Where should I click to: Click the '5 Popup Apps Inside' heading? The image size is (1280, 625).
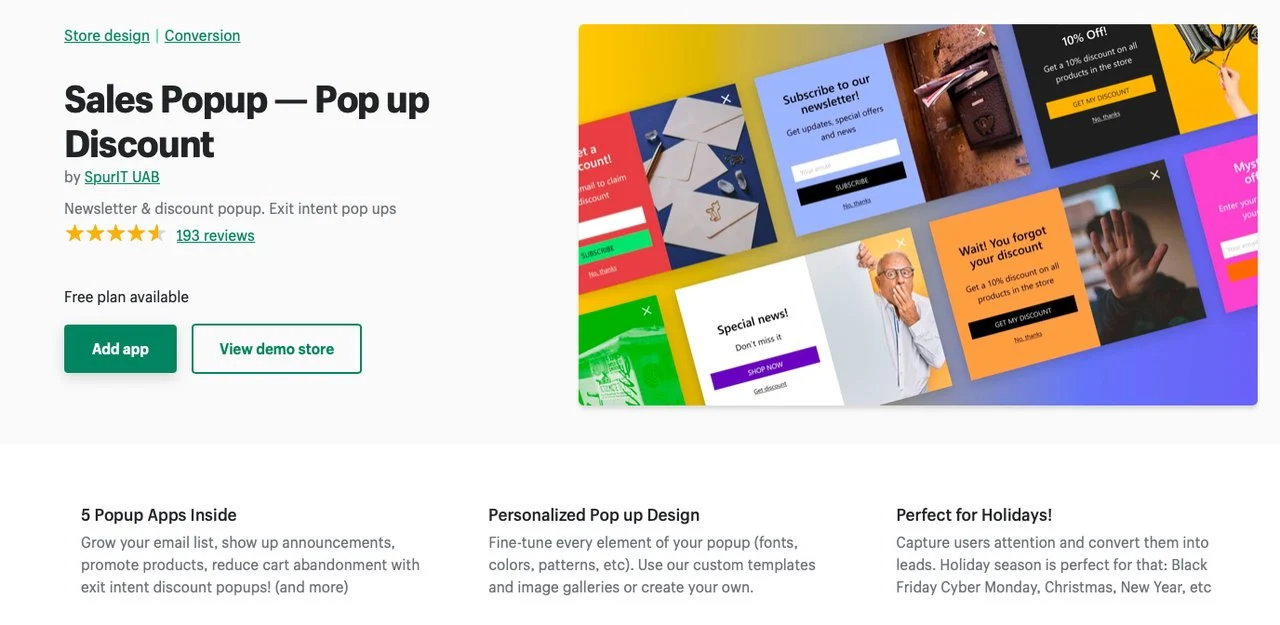coord(159,515)
